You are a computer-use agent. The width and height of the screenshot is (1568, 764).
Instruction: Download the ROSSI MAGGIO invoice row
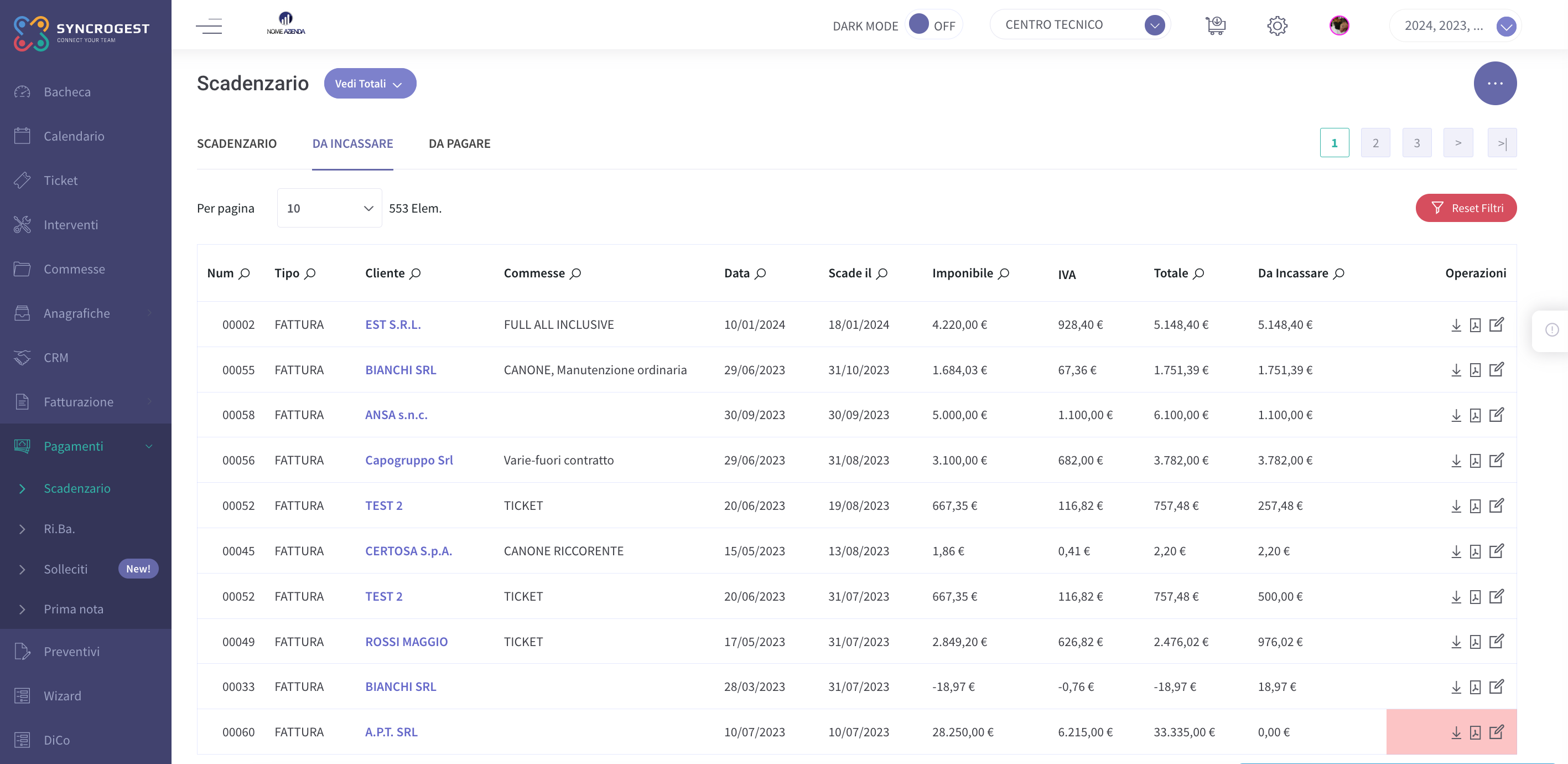(x=1456, y=642)
